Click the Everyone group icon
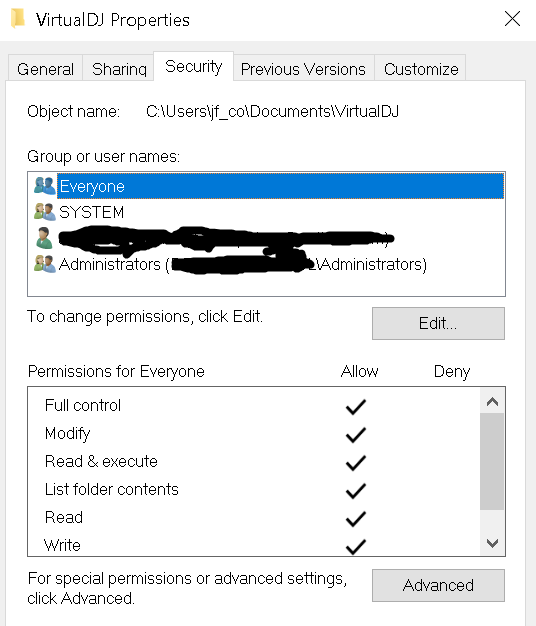 tap(44, 186)
